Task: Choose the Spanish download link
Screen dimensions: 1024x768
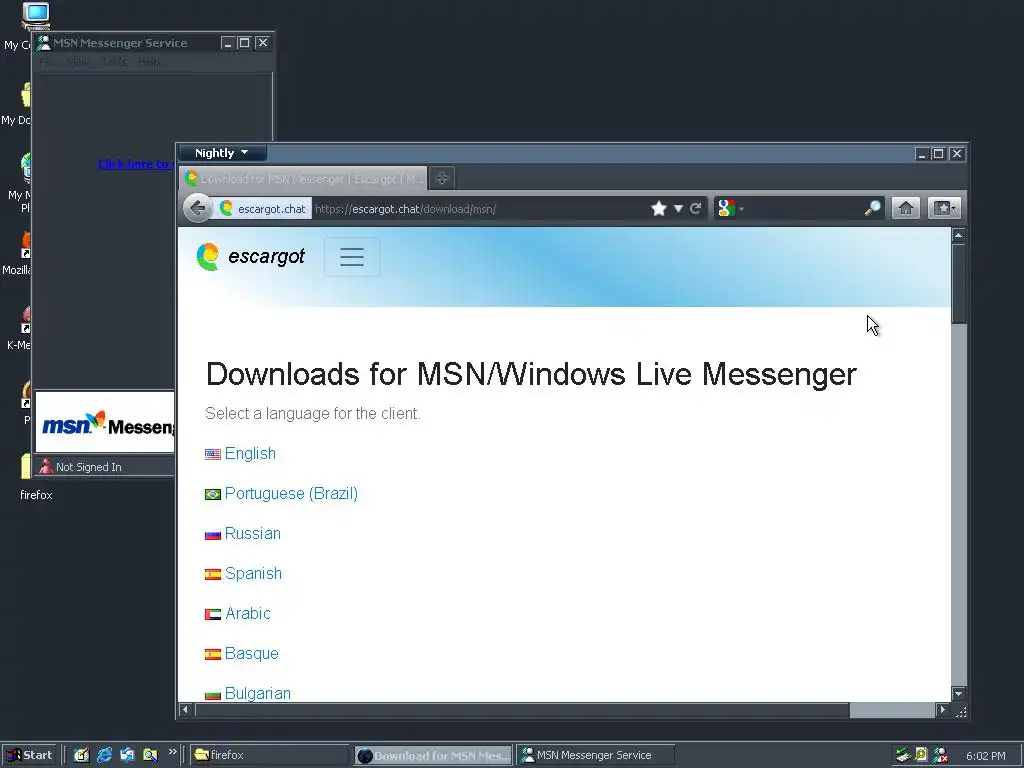Action: tap(253, 573)
